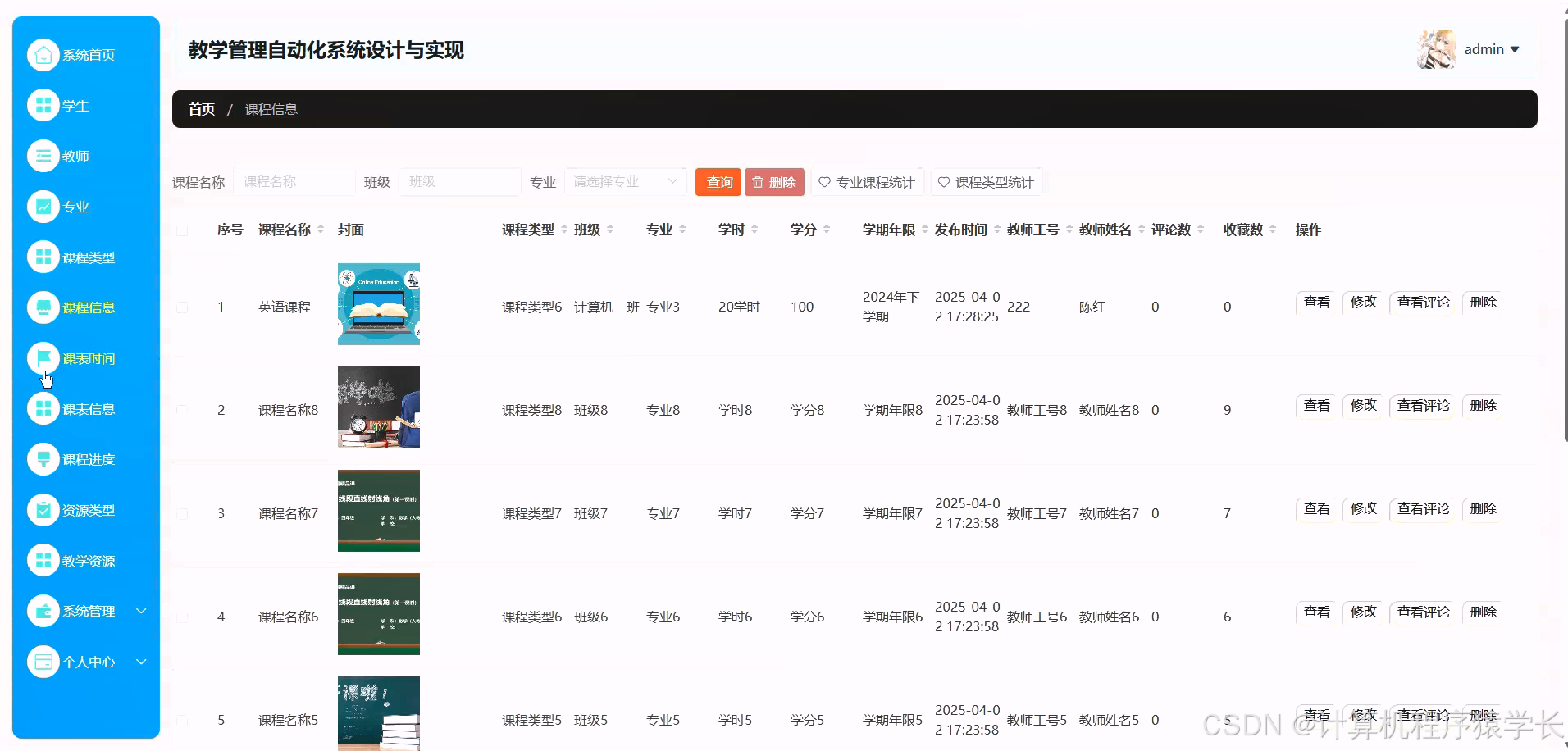
Task: Select the 课程类型 sidebar icon
Action: (44, 257)
